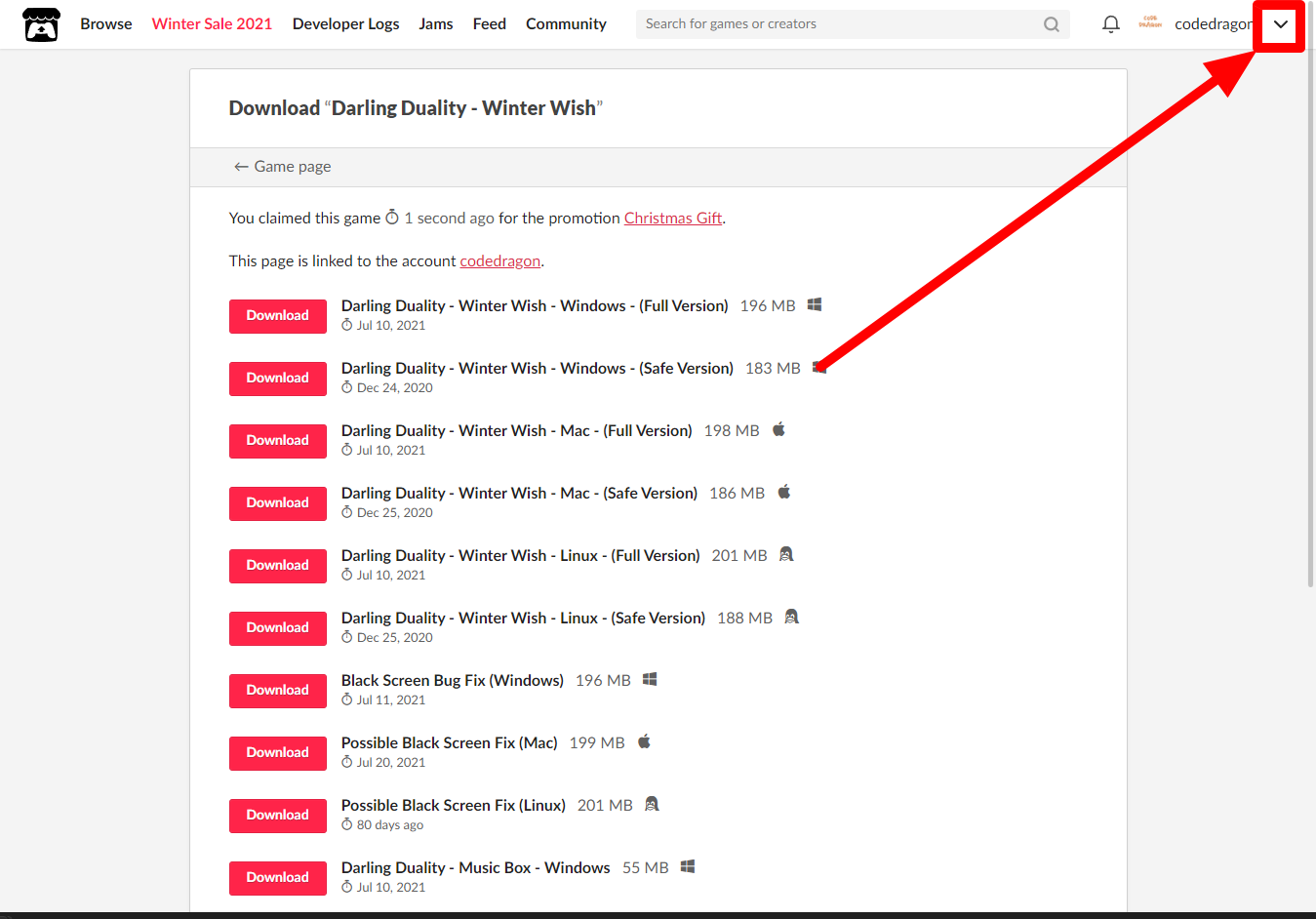Click clock icon beside Dec 24, 2020
Image resolution: width=1316 pixels, height=919 pixels.
[346, 387]
